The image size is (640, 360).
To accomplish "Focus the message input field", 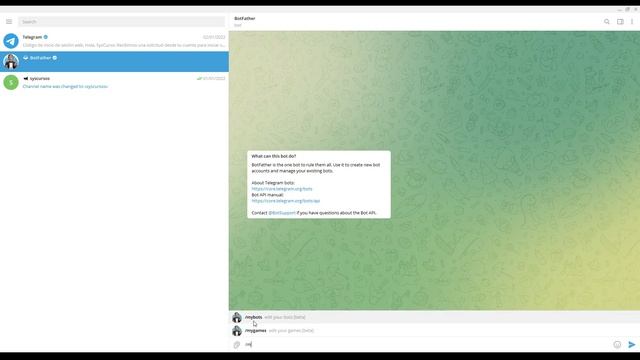I will pos(427,344).
